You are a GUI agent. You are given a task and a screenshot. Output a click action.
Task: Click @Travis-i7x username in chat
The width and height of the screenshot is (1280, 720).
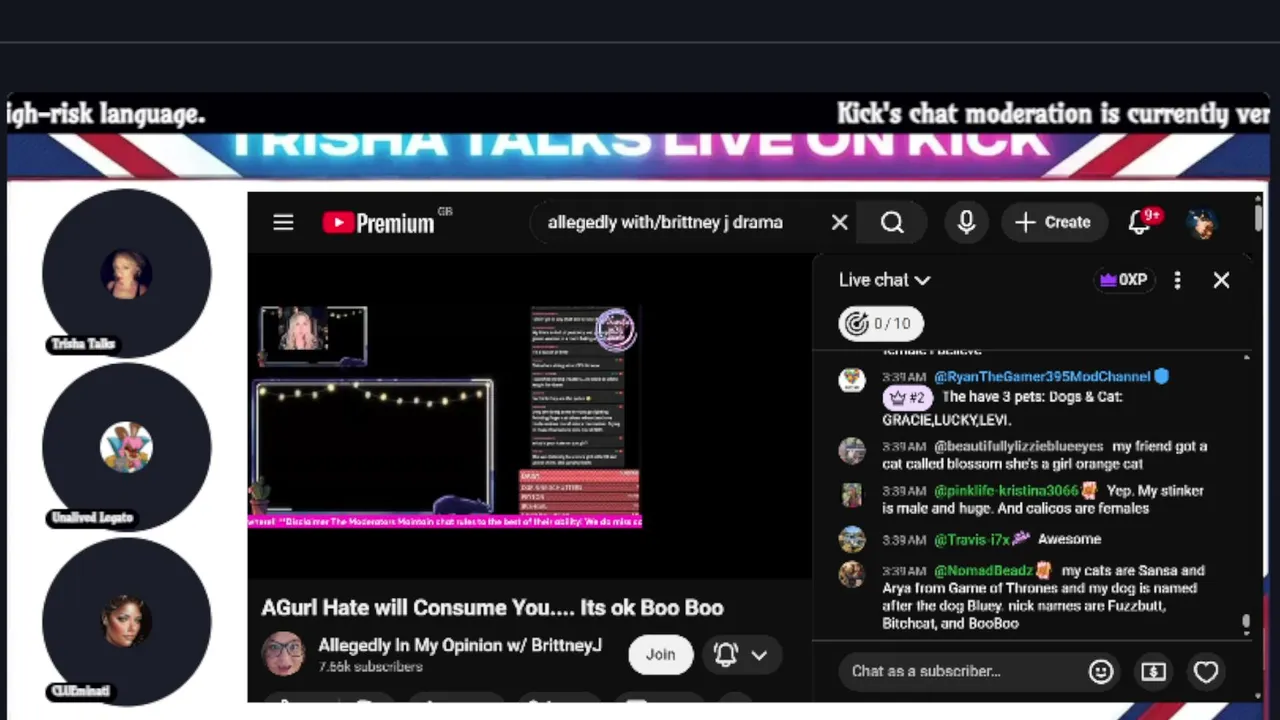point(971,539)
